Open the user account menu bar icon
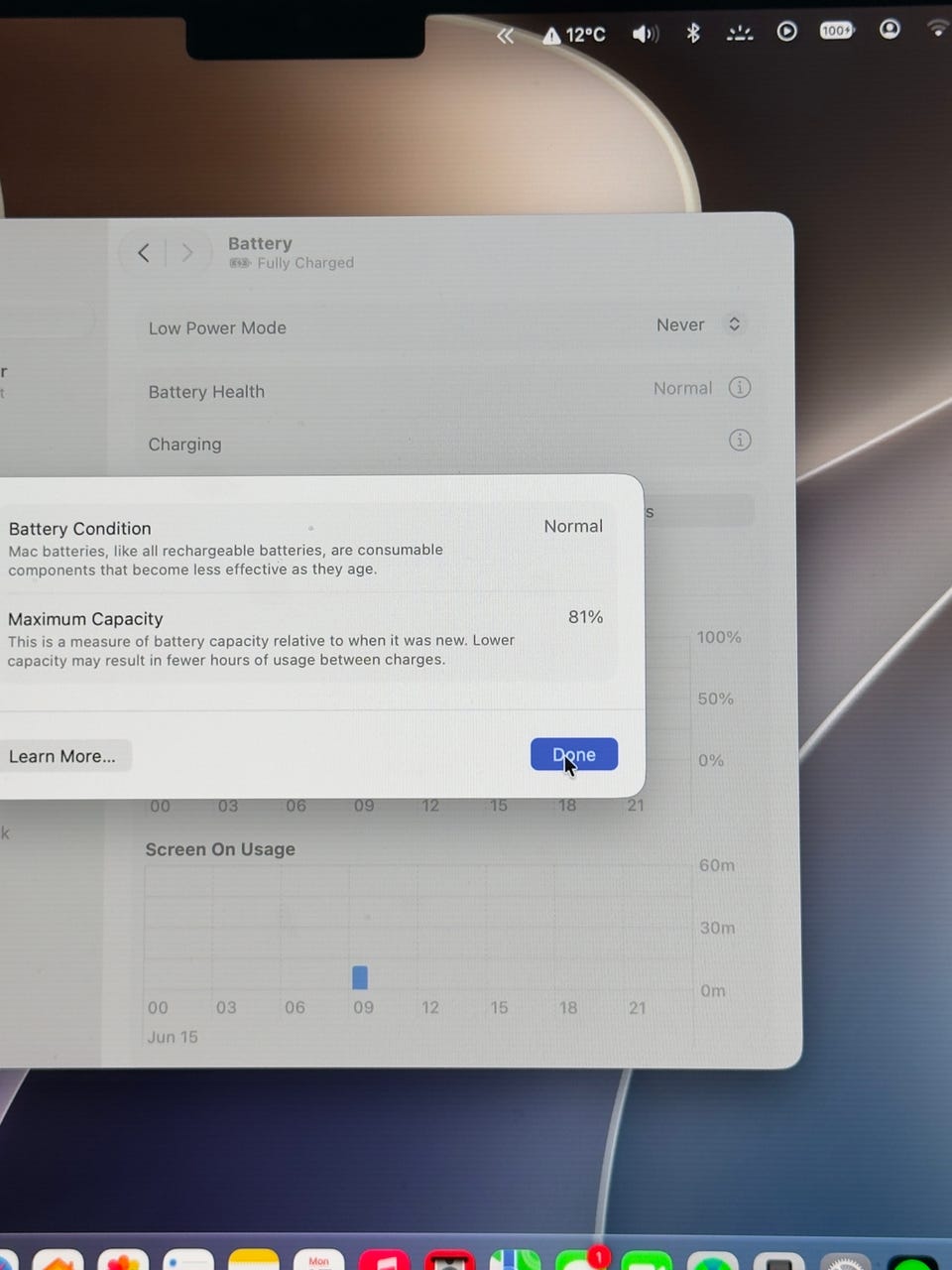 pyautogui.click(x=890, y=29)
